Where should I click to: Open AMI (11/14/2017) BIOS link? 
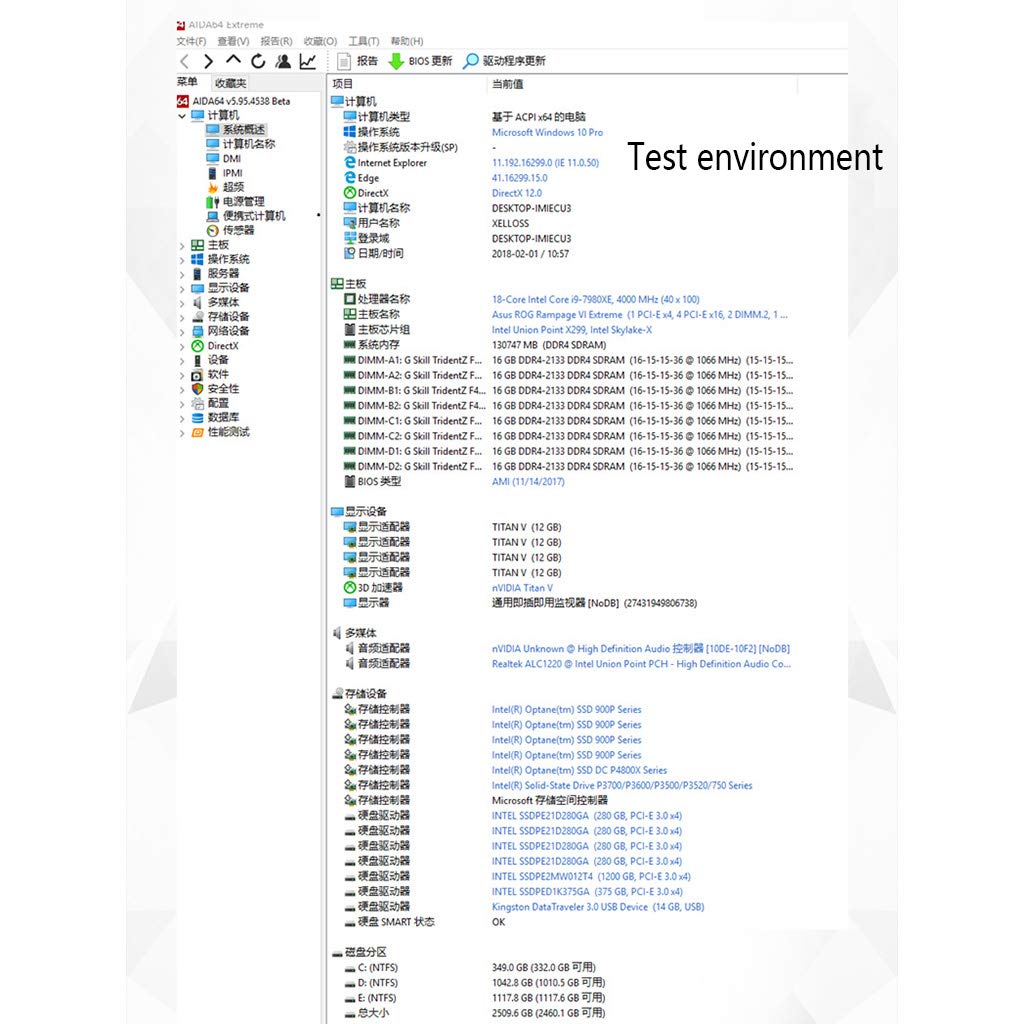click(x=528, y=482)
